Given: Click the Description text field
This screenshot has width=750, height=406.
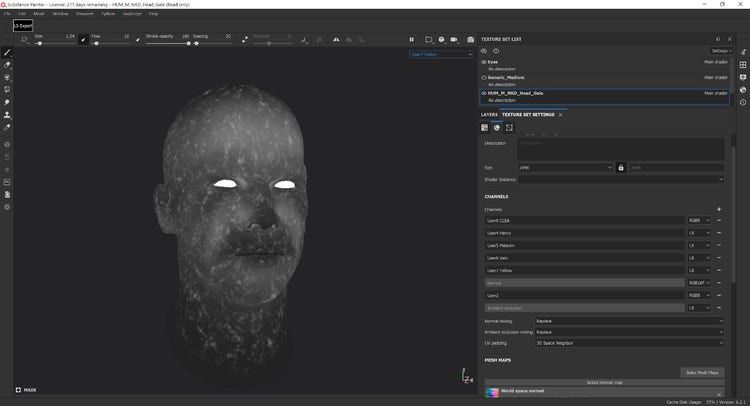Looking at the screenshot, I should coord(620,148).
